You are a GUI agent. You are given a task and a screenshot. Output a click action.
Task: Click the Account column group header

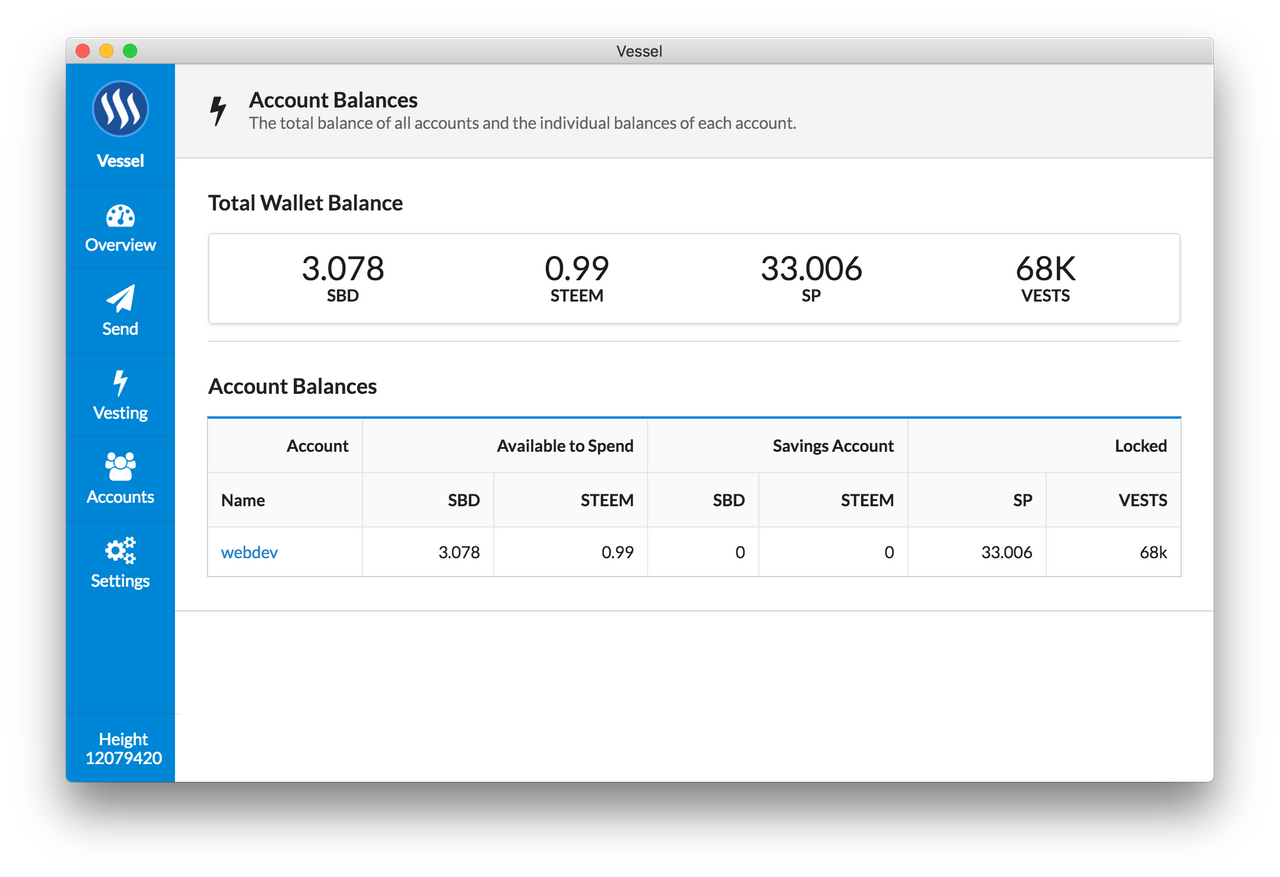[285, 446]
